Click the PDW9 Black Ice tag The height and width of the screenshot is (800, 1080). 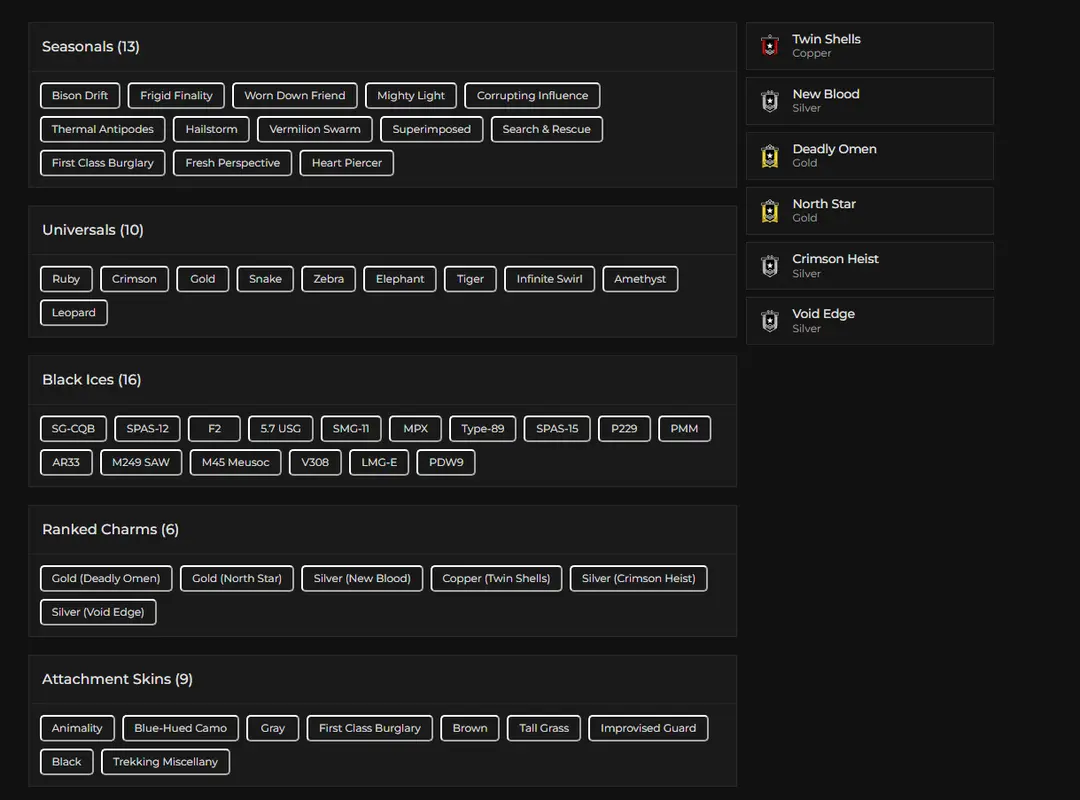point(446,463)
